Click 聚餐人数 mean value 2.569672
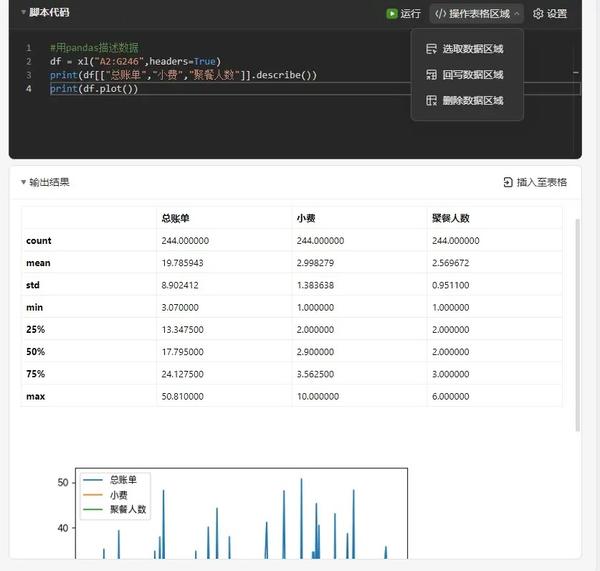The image size is (600, 571). coord(450,263)
